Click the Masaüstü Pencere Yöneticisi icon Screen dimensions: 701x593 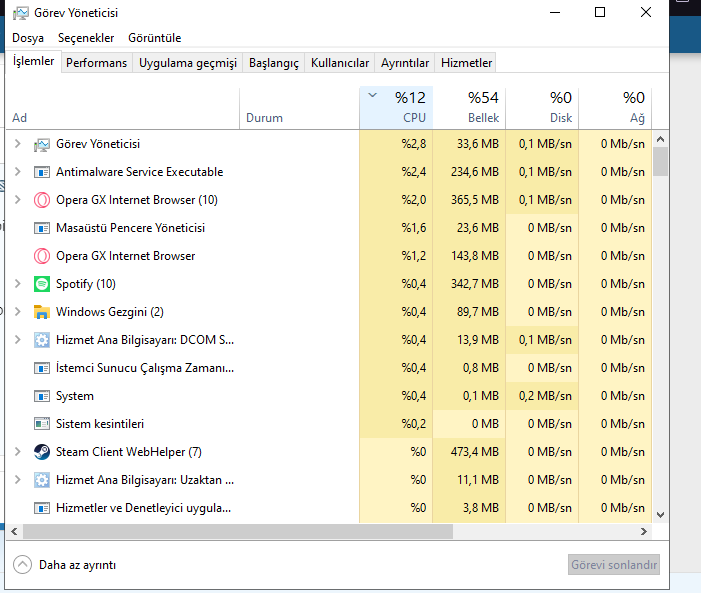(x=42, y=228)
